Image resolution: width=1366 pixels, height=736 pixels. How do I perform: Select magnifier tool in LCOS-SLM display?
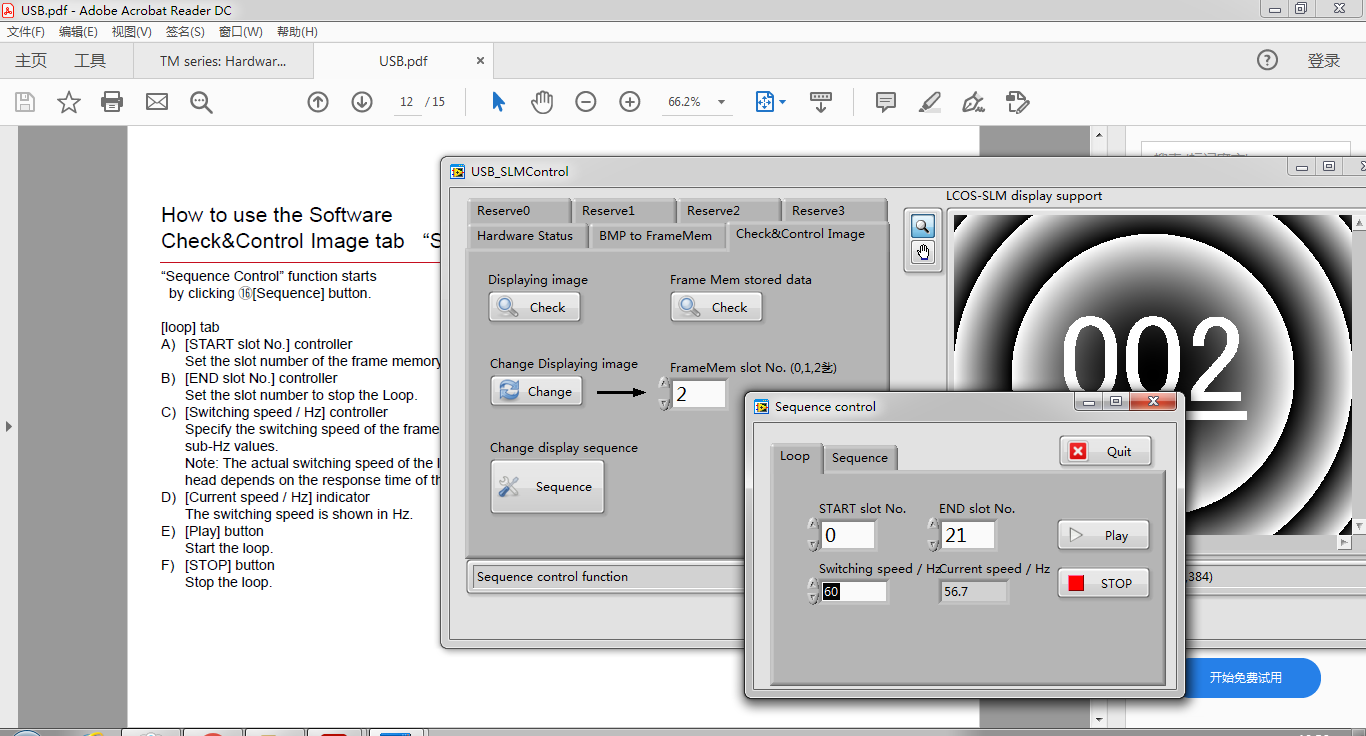(922, 226)
